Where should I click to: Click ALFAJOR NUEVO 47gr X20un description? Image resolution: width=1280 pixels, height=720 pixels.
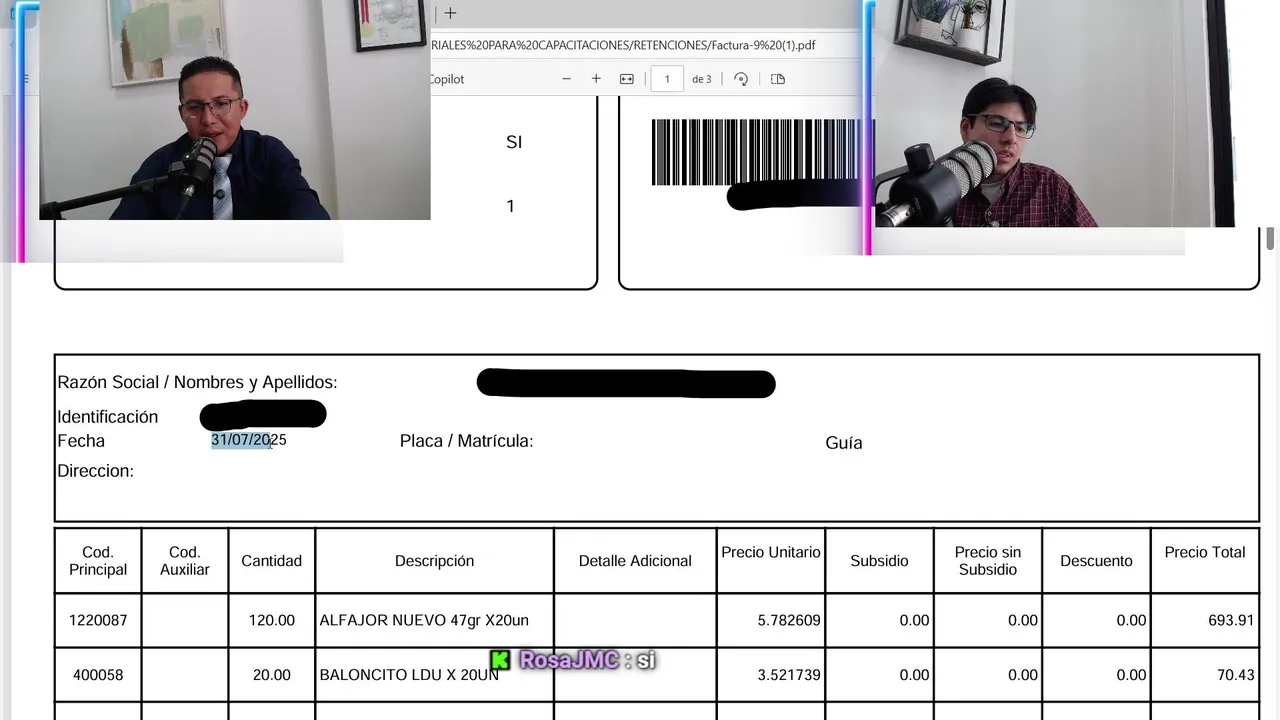click(424, 620)
